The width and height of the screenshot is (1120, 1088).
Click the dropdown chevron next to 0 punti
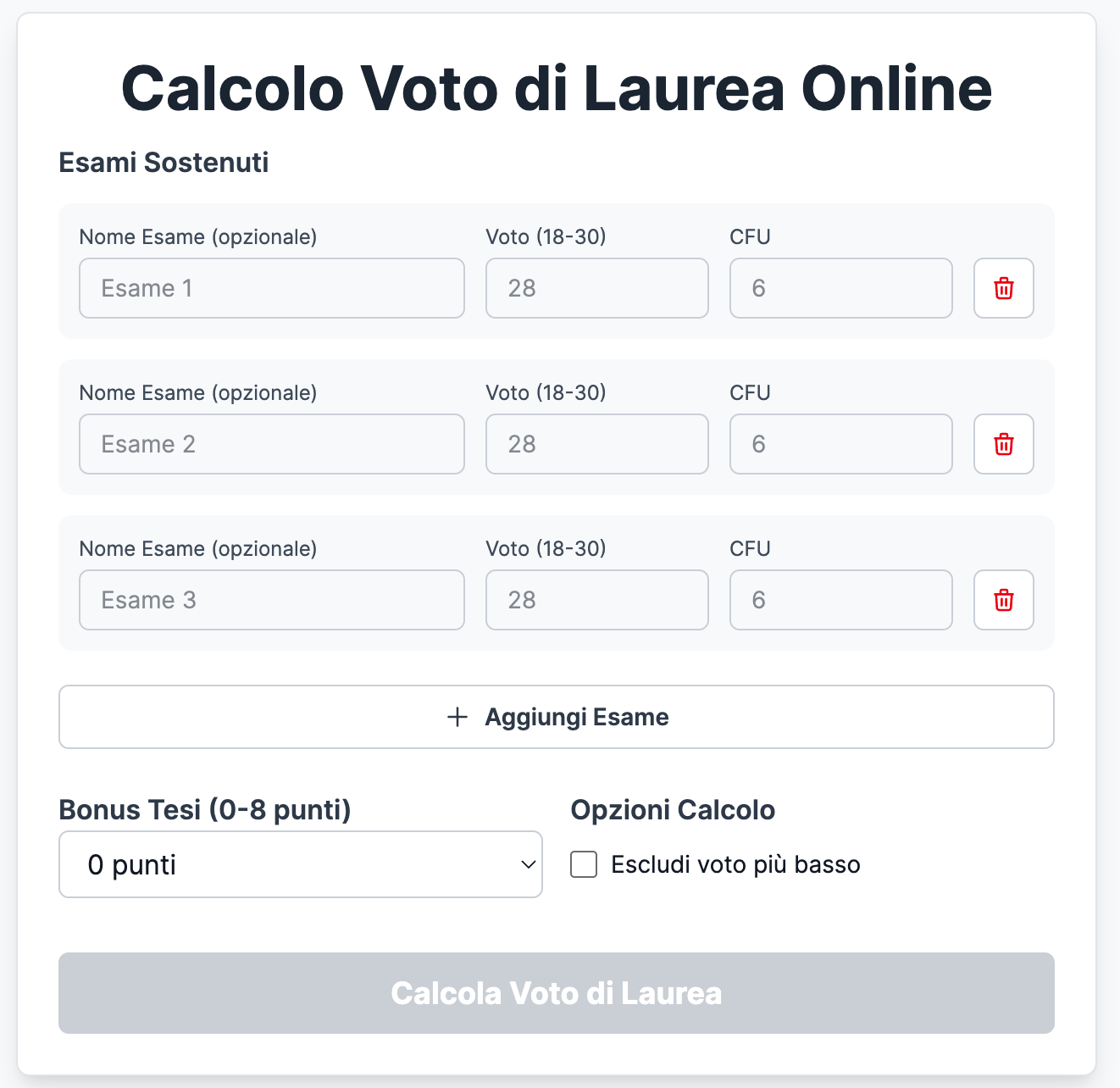524,864
